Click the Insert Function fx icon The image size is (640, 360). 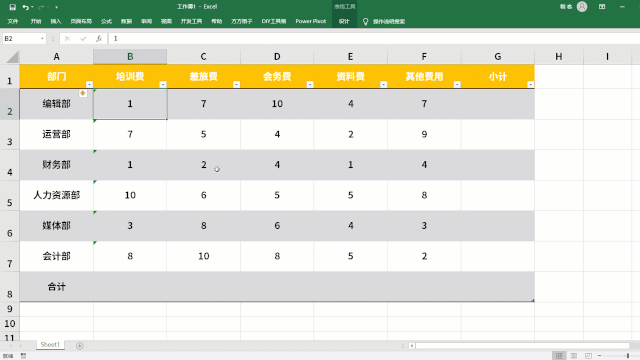pos(99,38)
